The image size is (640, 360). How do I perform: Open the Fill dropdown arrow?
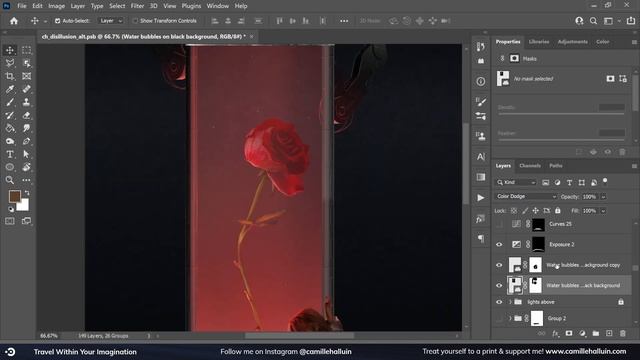tap(603, 211)
